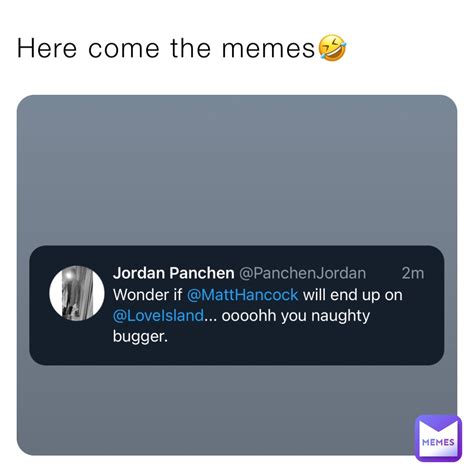Open the @MattHancock mention
474x474 pixels.
(x=242, y=295)
